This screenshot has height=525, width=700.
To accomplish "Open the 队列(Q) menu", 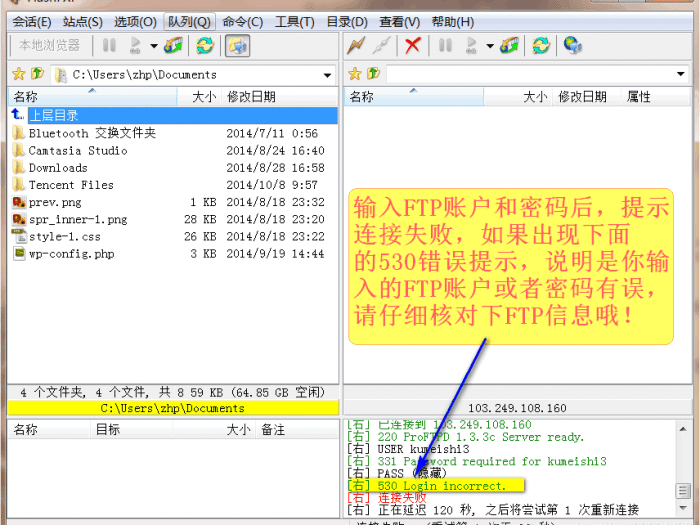I will tap(189, 21).
